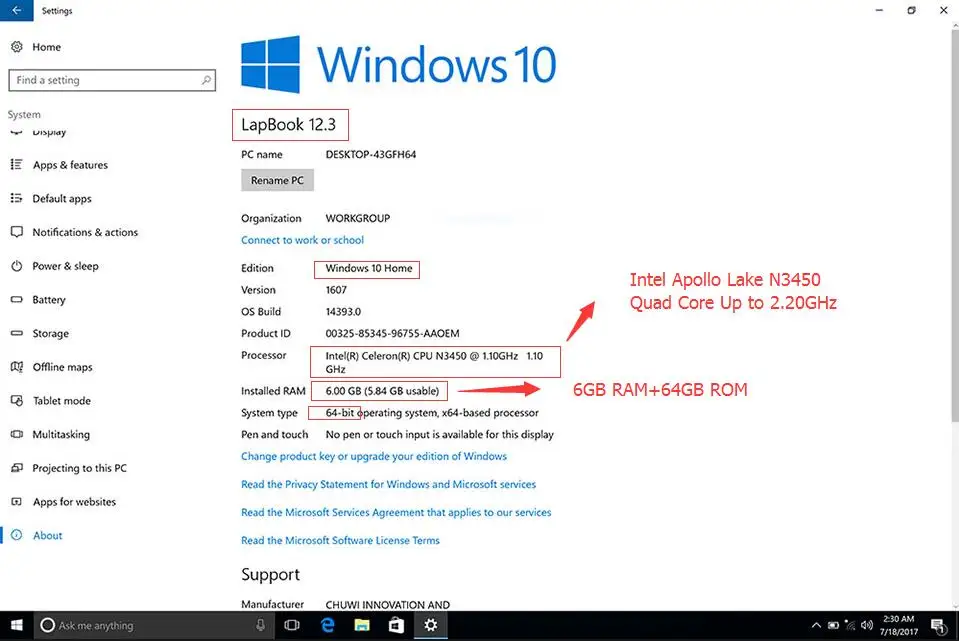Click the network Wi-Fi tray icon
The image size is (959, 641).
pos(850,625)
